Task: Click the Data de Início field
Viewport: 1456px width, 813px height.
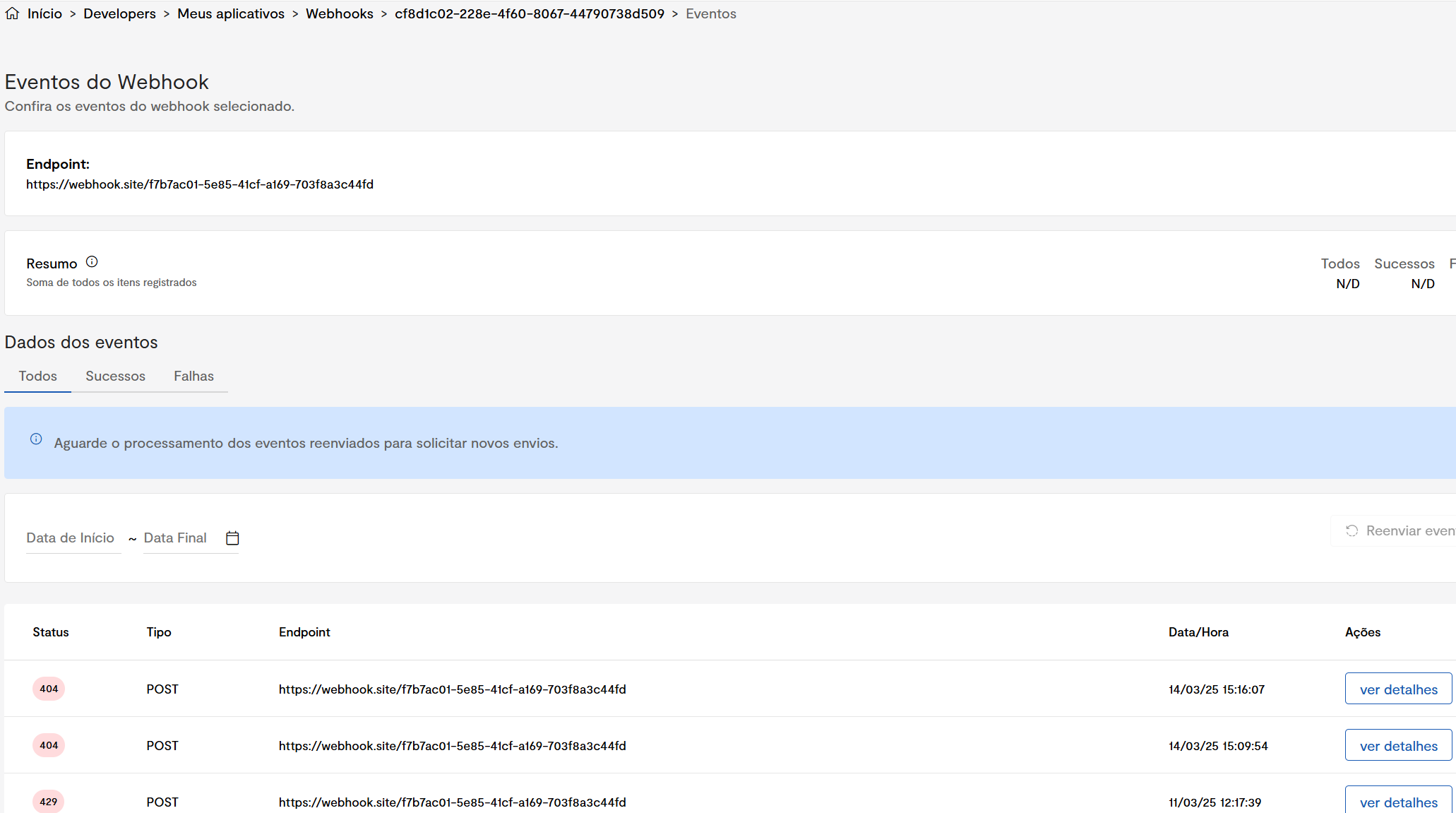Action: coord(71,538)
